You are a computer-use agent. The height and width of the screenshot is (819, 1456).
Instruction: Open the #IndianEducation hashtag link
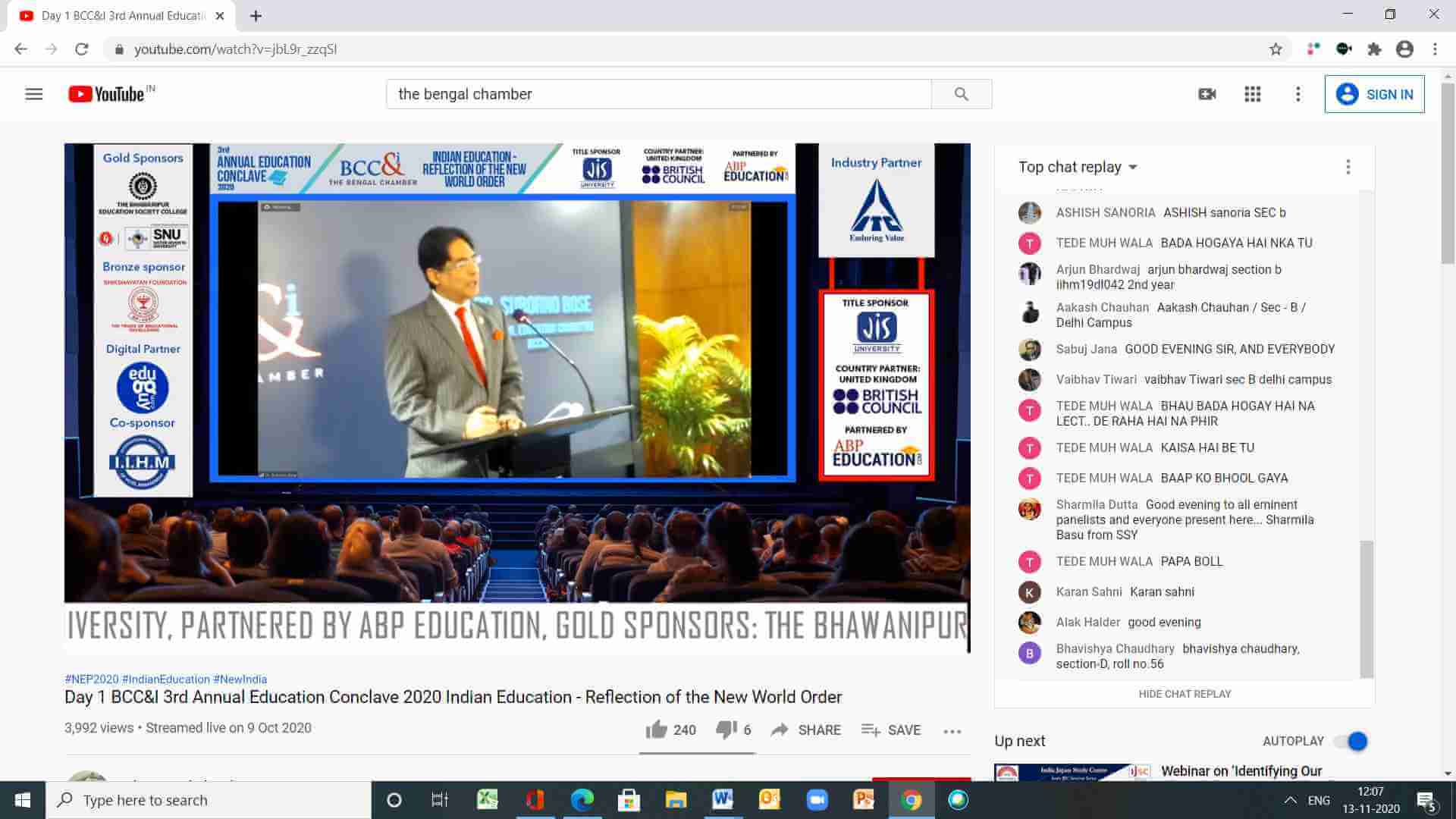(x=166, y=679)
